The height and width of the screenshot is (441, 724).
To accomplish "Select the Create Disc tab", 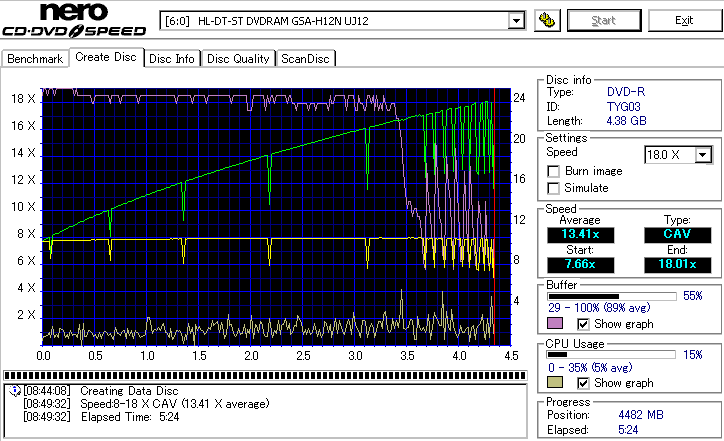I will [106, 57].
